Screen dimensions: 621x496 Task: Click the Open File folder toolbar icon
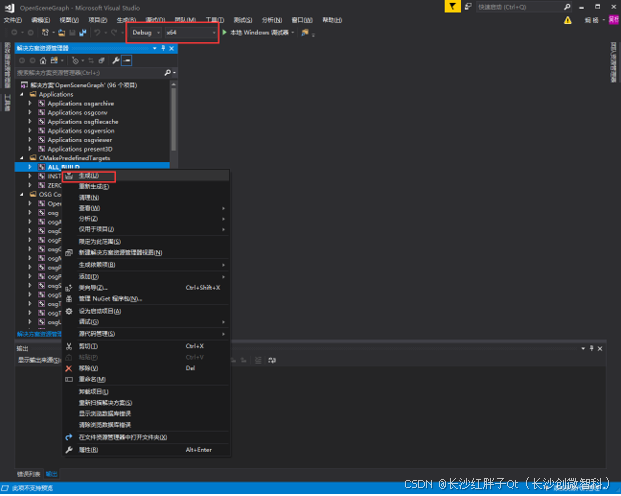pos(61,32)
